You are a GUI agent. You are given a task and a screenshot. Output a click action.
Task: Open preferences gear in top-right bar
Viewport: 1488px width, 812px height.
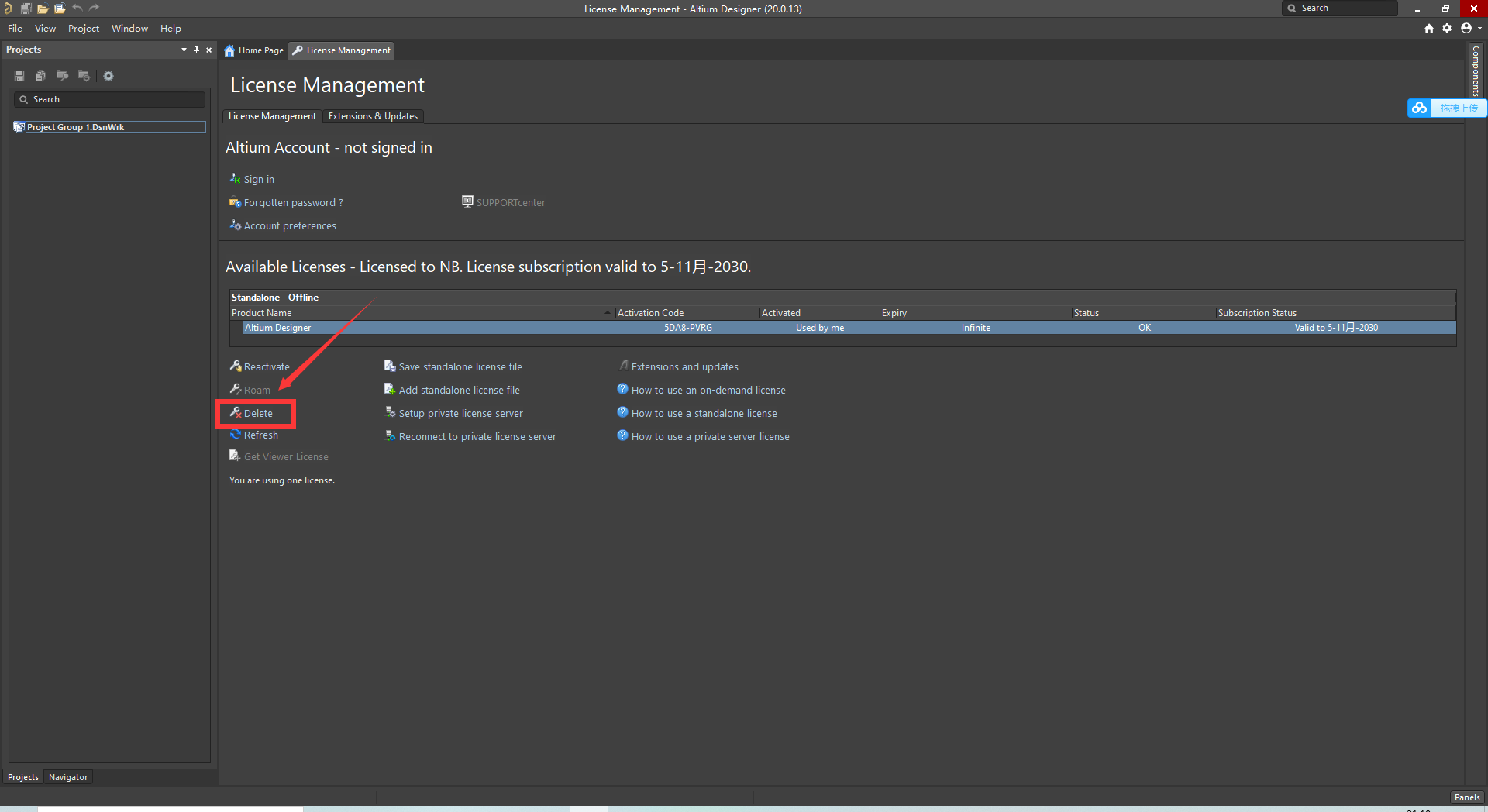tap(1447, 28)
